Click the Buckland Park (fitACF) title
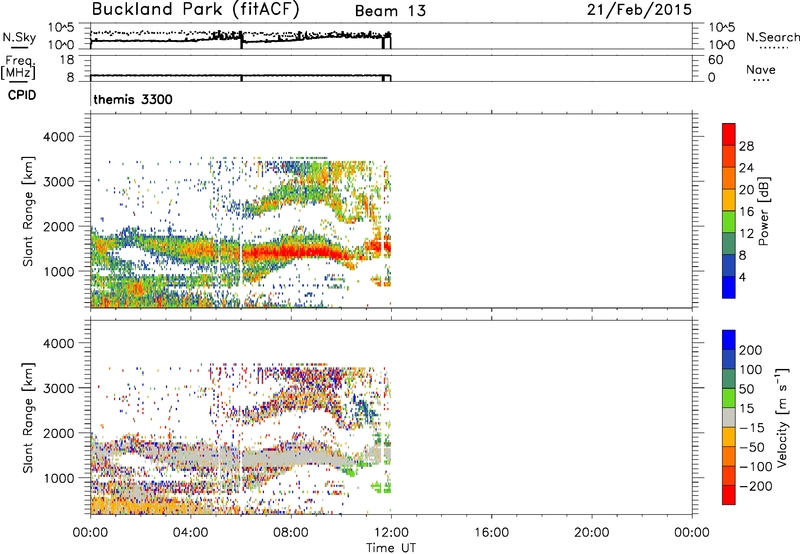This screenshot has height=554, width=800. click(x=195, y=10)
